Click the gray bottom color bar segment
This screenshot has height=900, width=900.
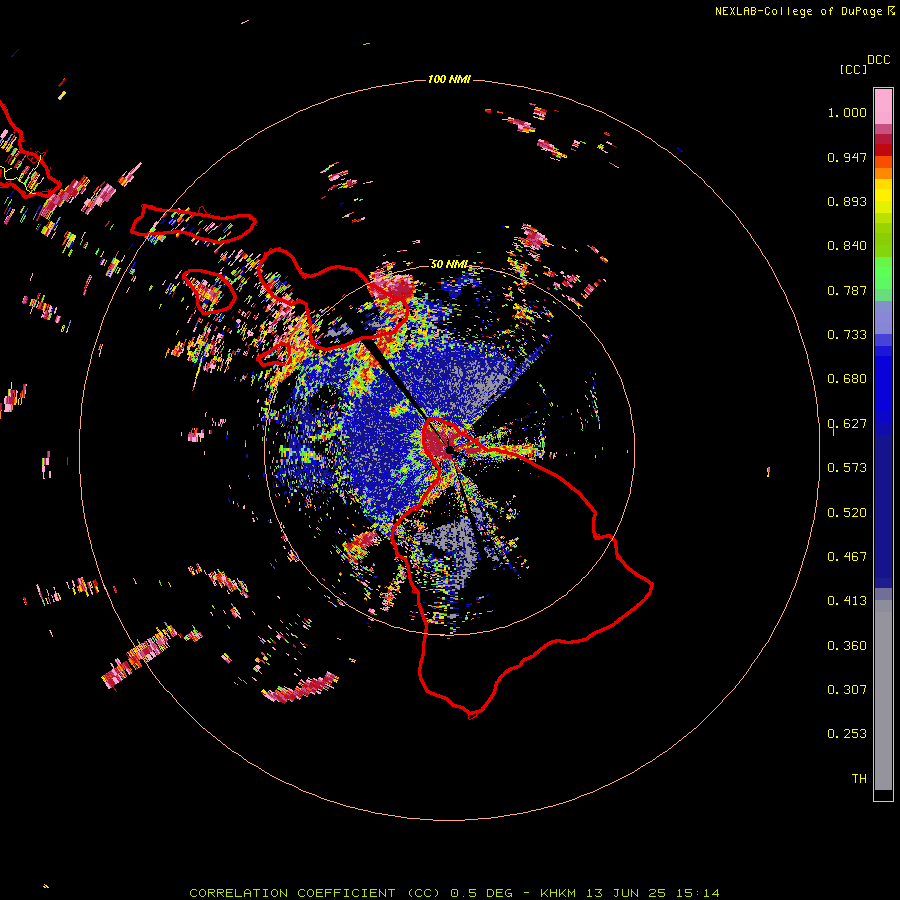click(x=883, y=695)
